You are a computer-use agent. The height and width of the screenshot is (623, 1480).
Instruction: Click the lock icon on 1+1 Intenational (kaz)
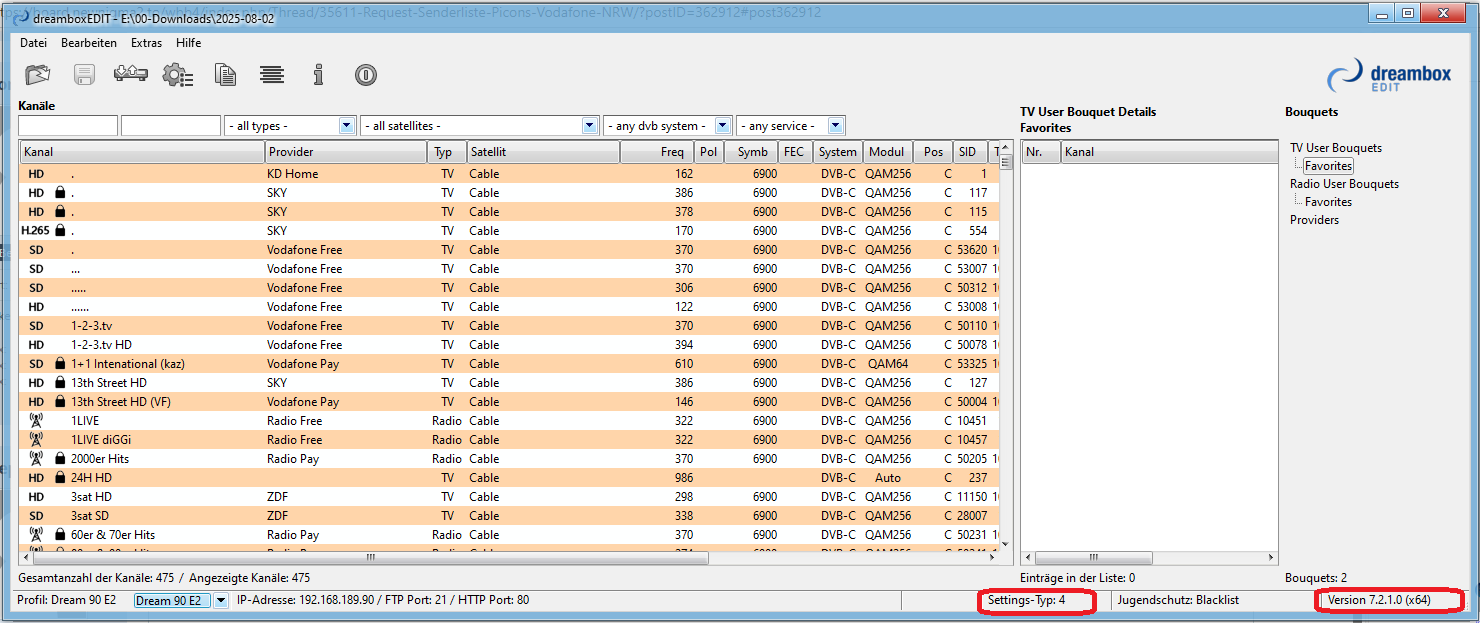(60, 364)
